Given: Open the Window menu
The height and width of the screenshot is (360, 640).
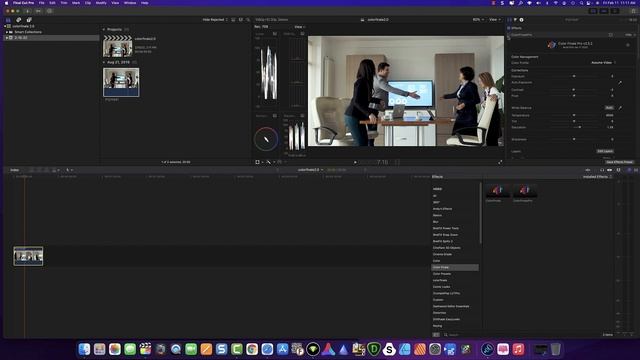Looking at the screenshot, I should click(x=130, y=3).
